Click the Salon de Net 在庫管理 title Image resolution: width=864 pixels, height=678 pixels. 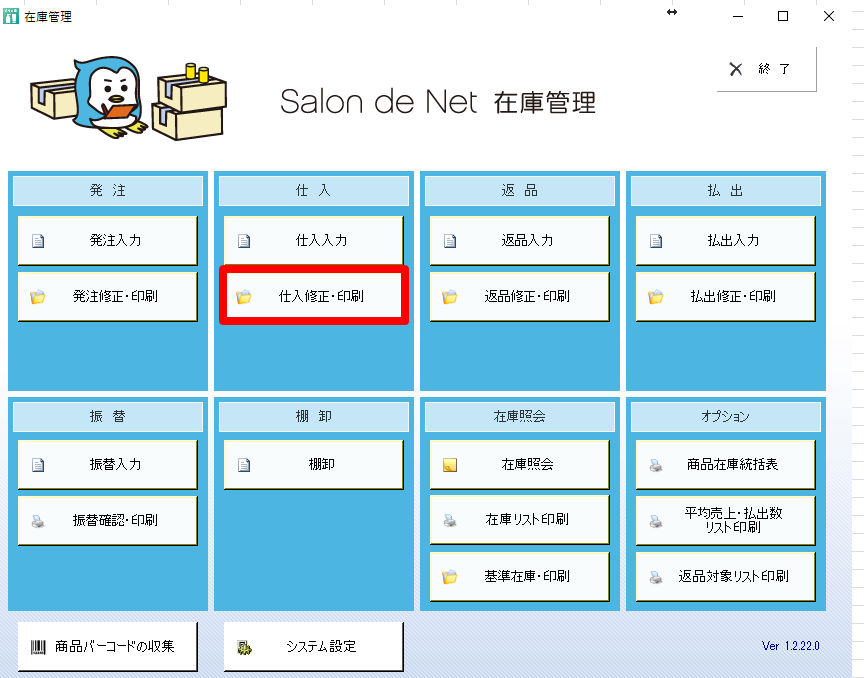[x=438, y=102]
